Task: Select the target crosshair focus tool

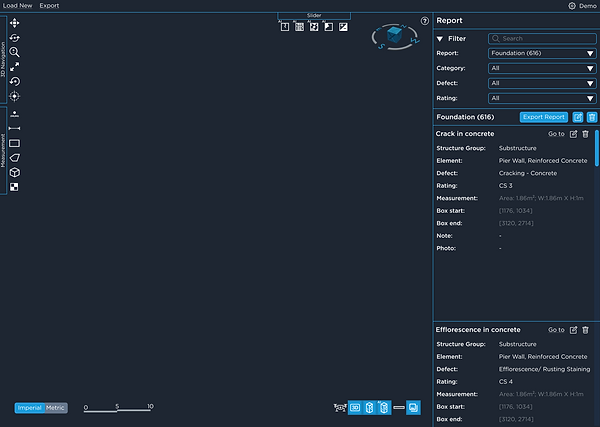Action: [x=15, y=96]
